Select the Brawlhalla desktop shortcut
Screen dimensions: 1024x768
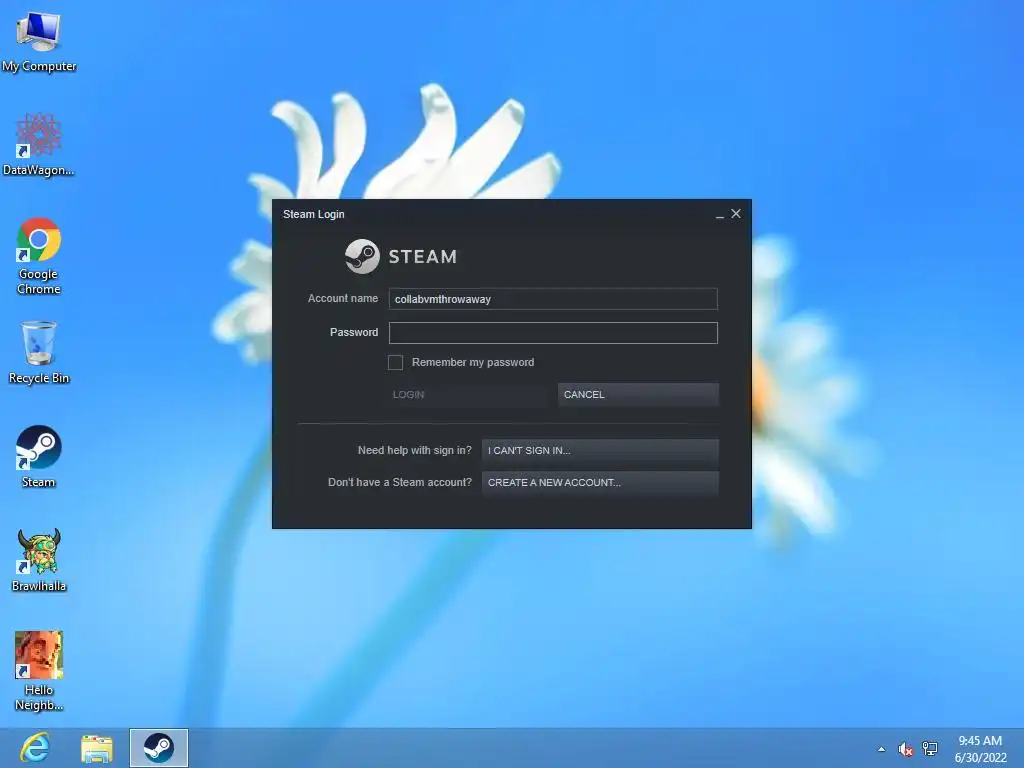pos(39,560)
